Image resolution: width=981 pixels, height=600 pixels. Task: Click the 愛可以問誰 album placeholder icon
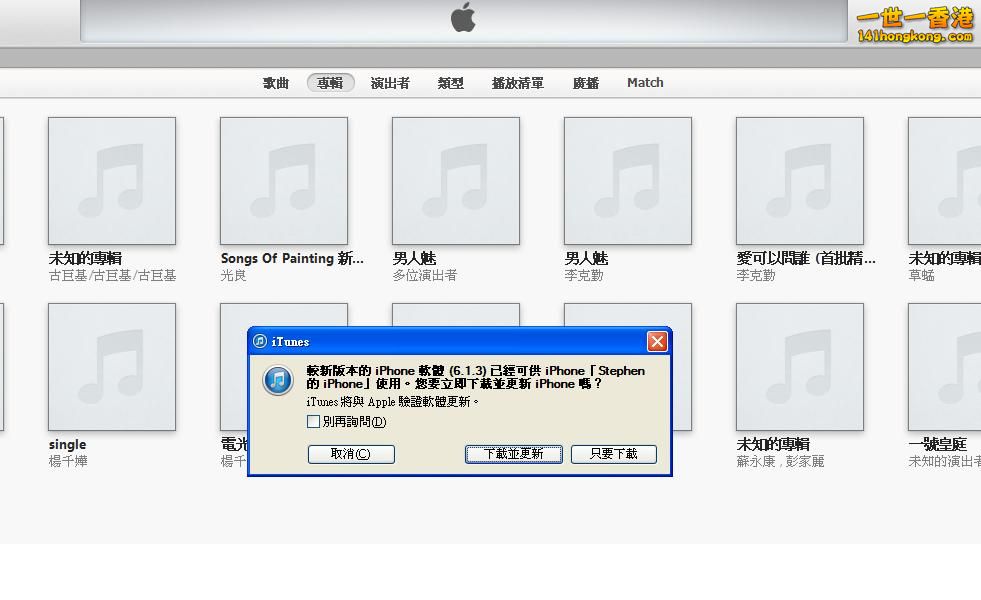click(799, 180)
